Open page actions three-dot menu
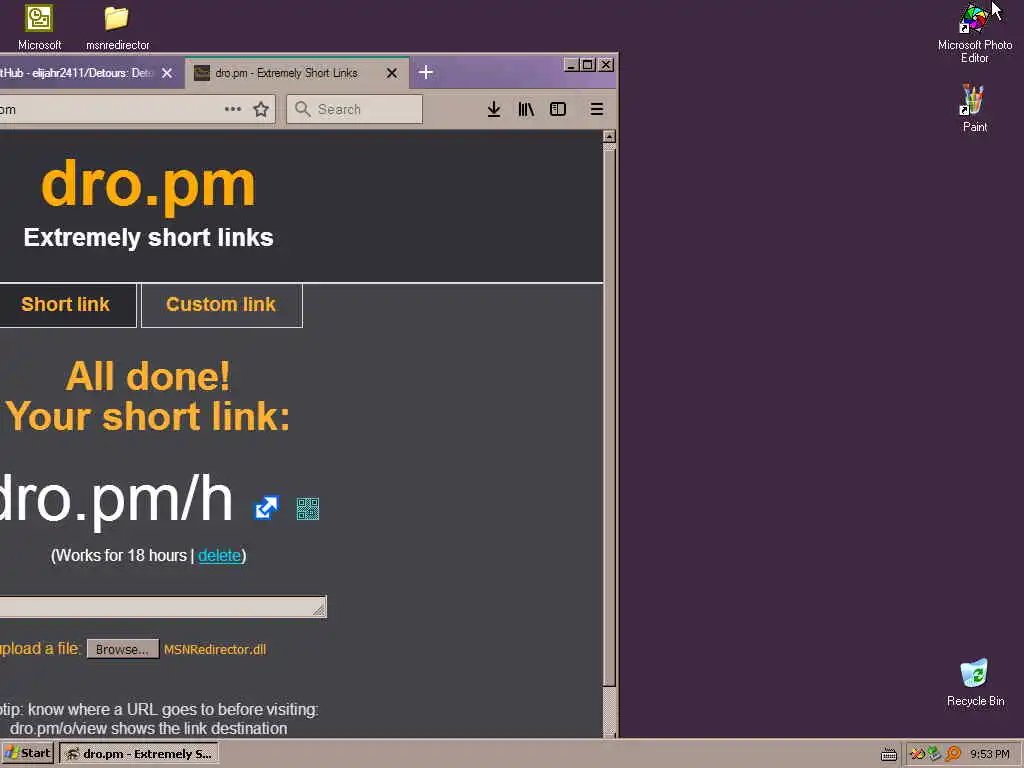The image size is (1024, 768). tap(233, 109)
